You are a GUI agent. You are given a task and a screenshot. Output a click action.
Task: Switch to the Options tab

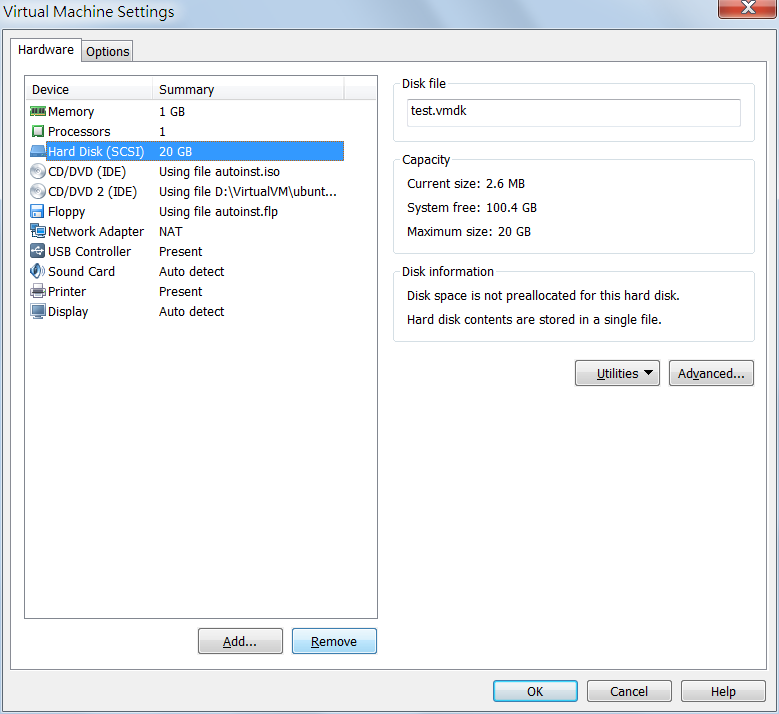(107, 51)
